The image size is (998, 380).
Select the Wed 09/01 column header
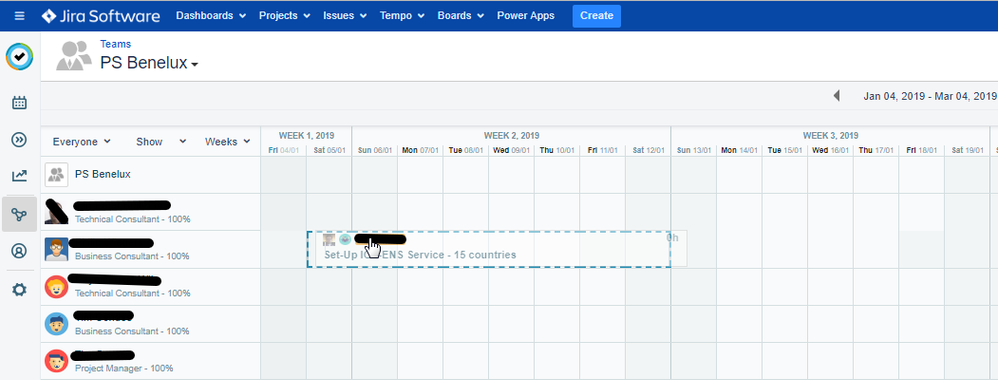click(511, 151)
